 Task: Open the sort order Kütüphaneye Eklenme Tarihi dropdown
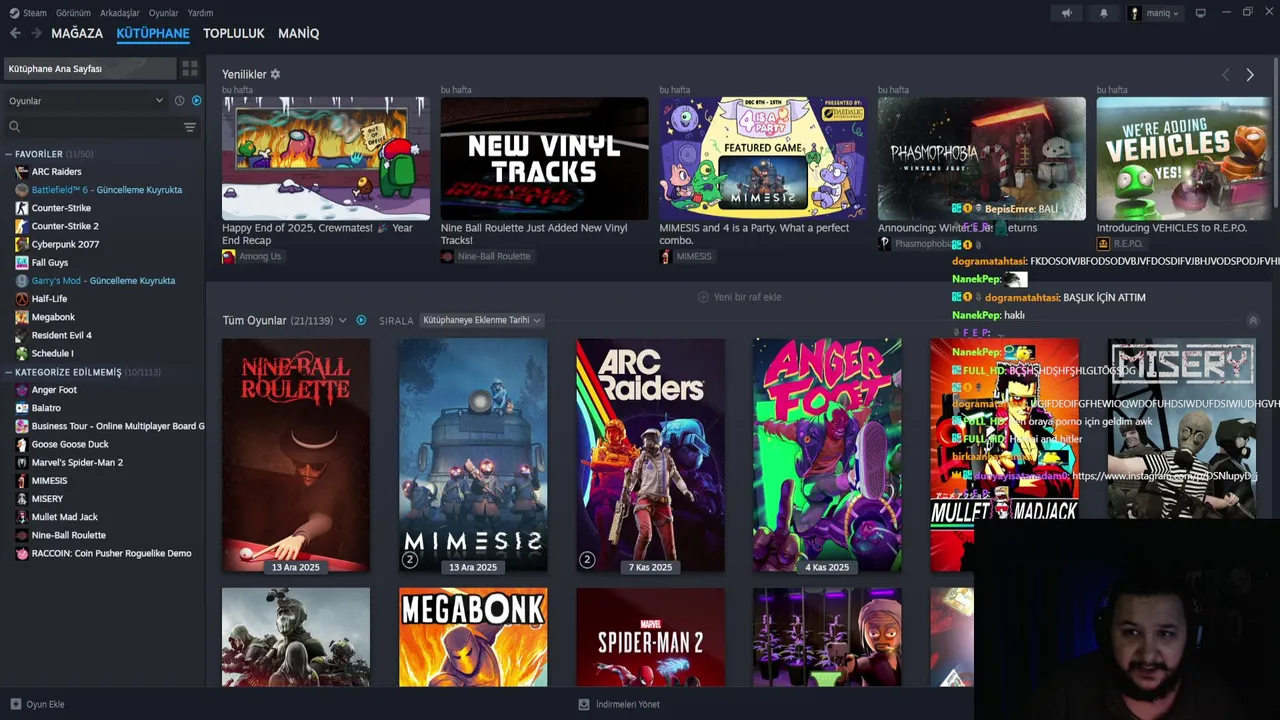pyautogui.click(x=481, y=320)
